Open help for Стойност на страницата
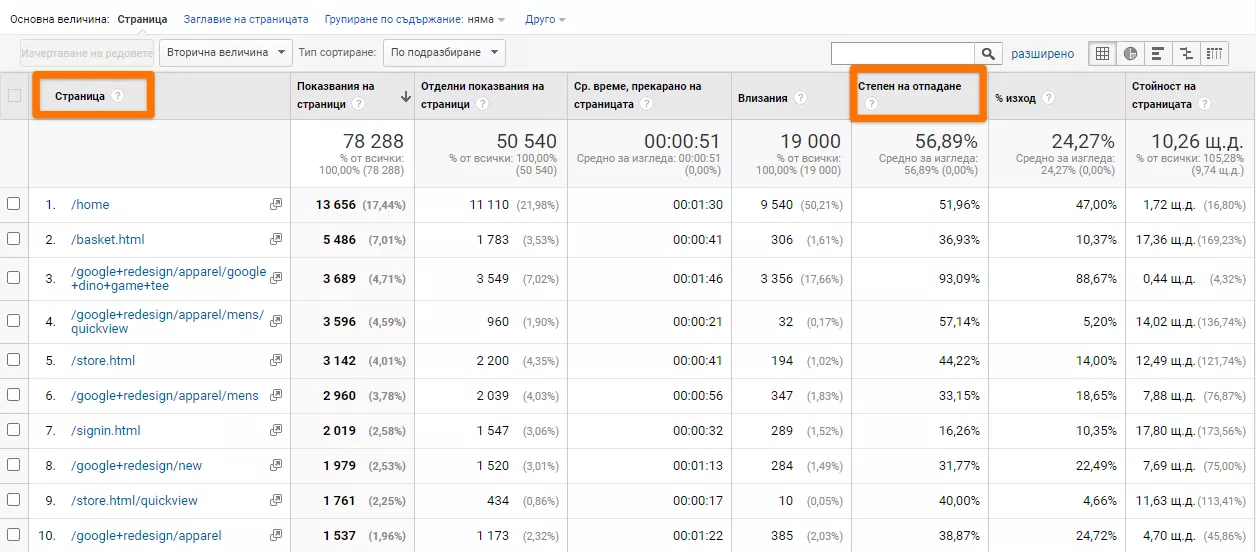This screenshot has width=1256, height=552. point(1204,104)
